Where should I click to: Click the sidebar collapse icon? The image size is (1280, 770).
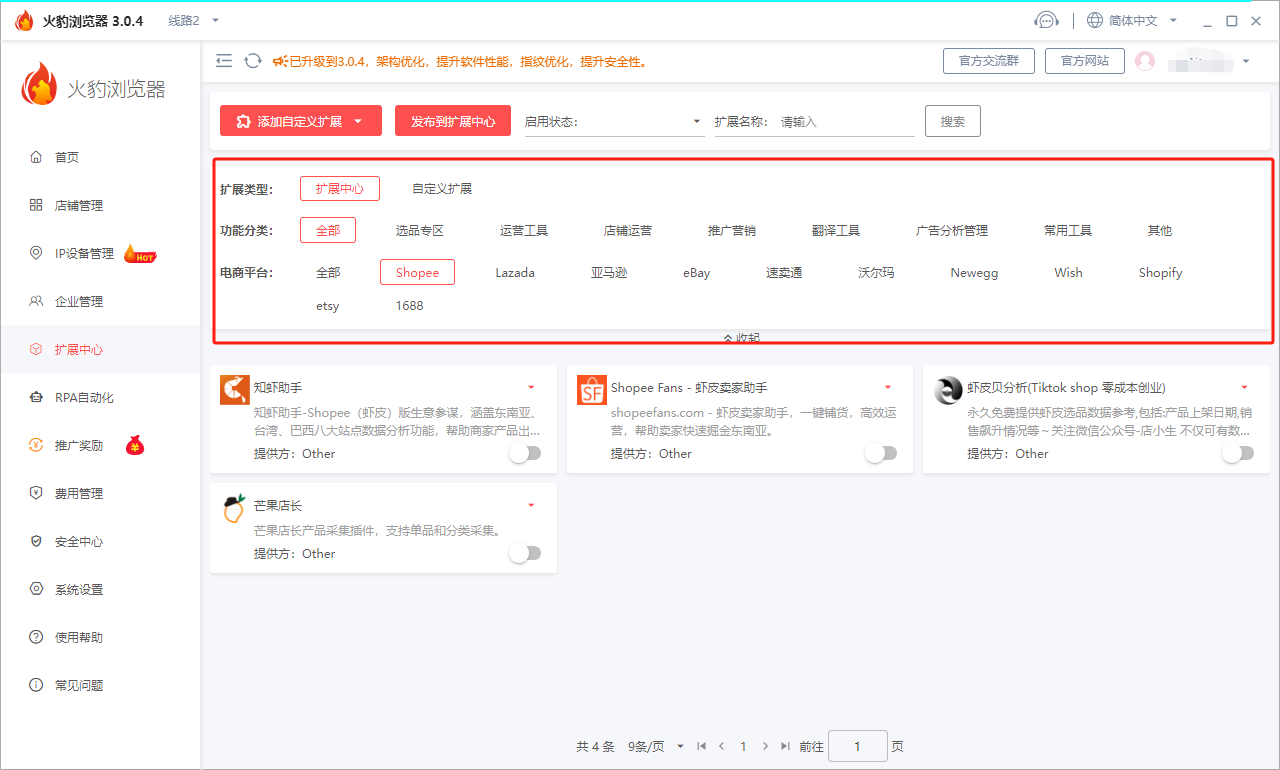click(x=224, y=61)
